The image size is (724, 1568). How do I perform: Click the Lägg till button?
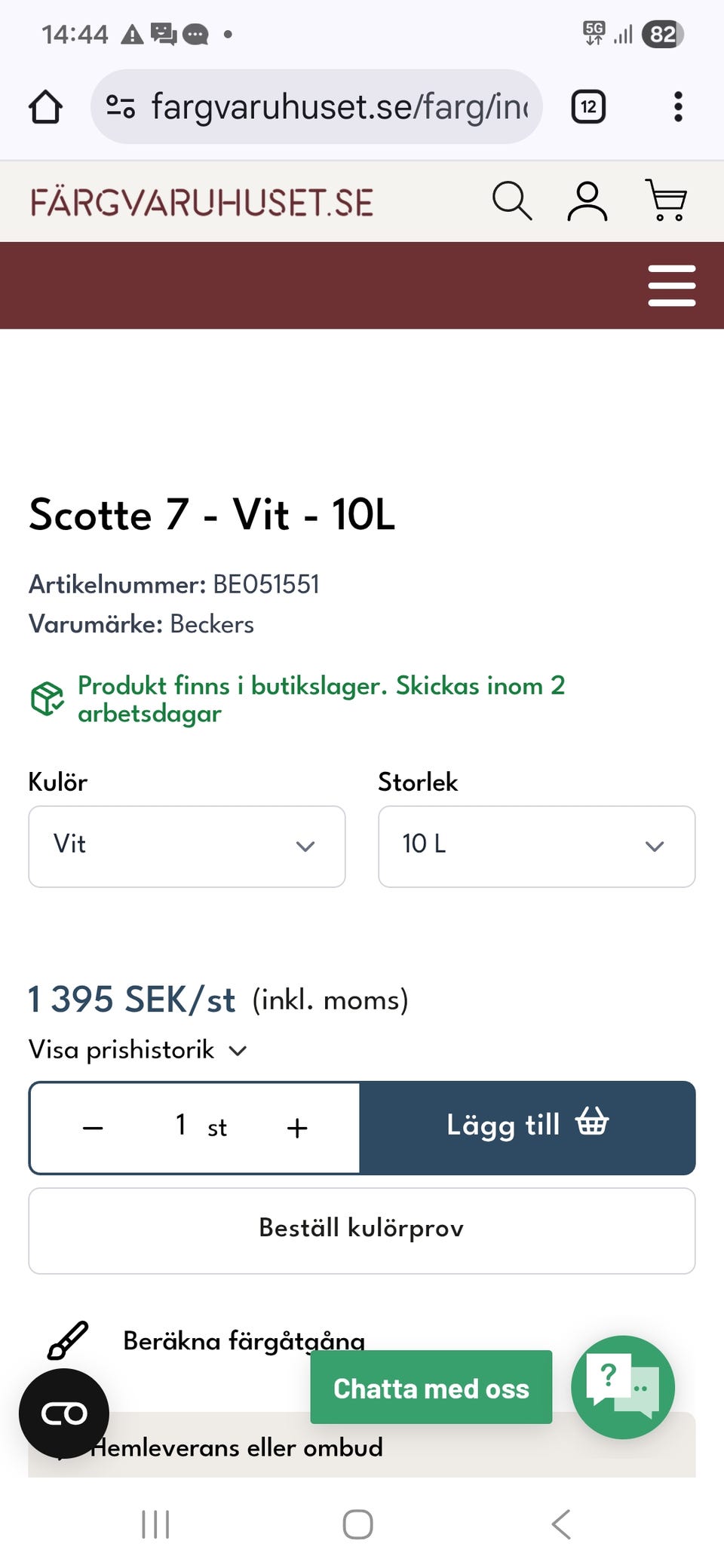click(x=526, y=1126)
